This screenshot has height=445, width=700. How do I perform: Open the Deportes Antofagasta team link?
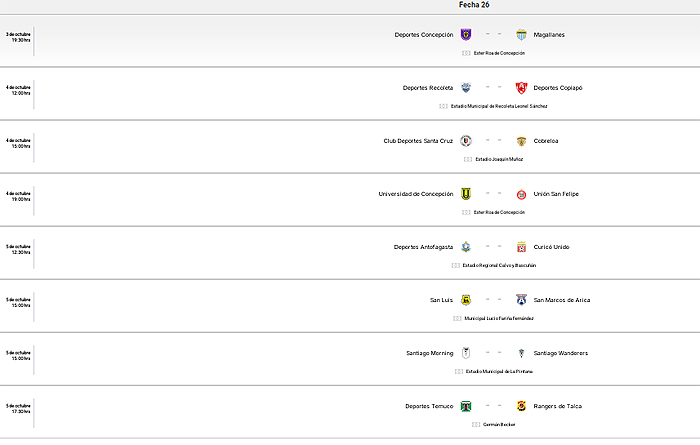point(424,247)
